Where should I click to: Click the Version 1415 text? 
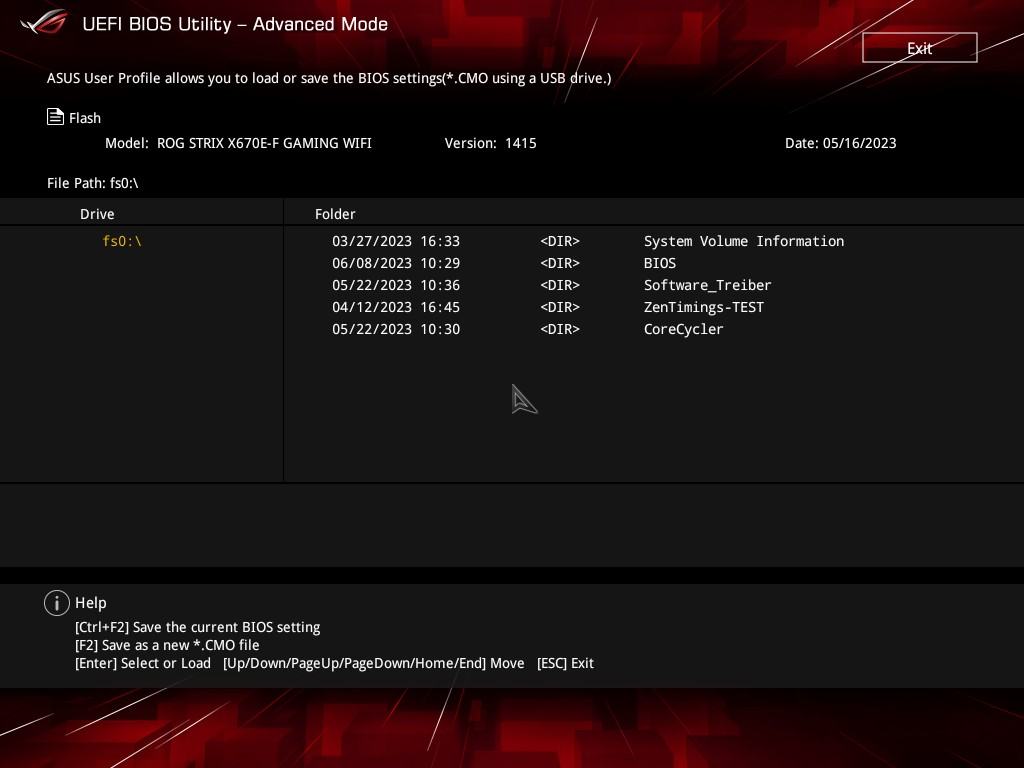(x=490, y=143)
